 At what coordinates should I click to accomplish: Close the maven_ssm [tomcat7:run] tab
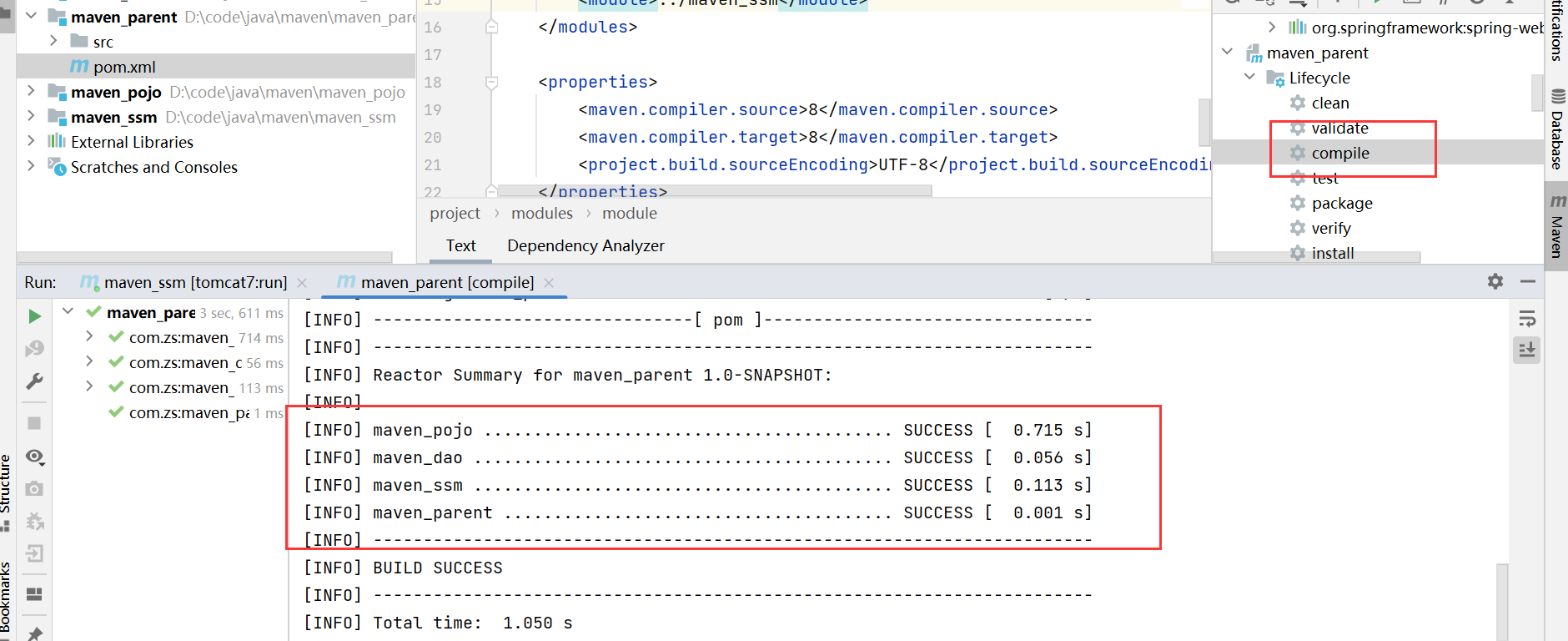(302, 283)
